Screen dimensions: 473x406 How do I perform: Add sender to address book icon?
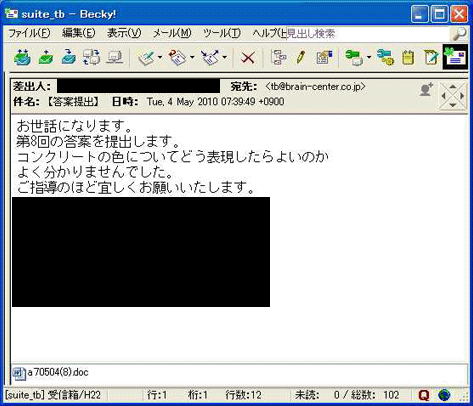click(426, 90)
